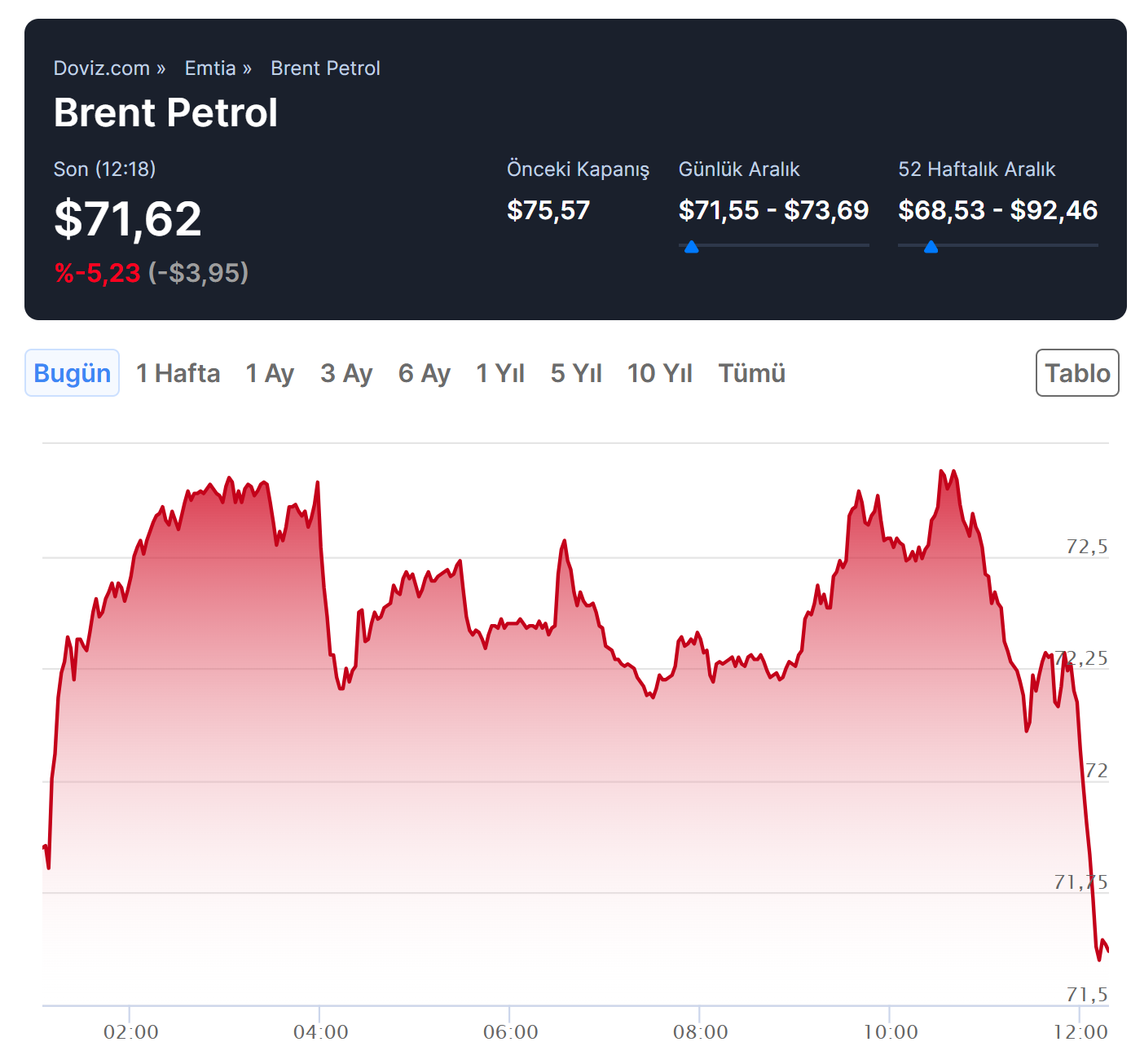Switch to the 1 Hafta range
The height and width of the screenshot is (1064, 1131).
(x=178, y=373)
